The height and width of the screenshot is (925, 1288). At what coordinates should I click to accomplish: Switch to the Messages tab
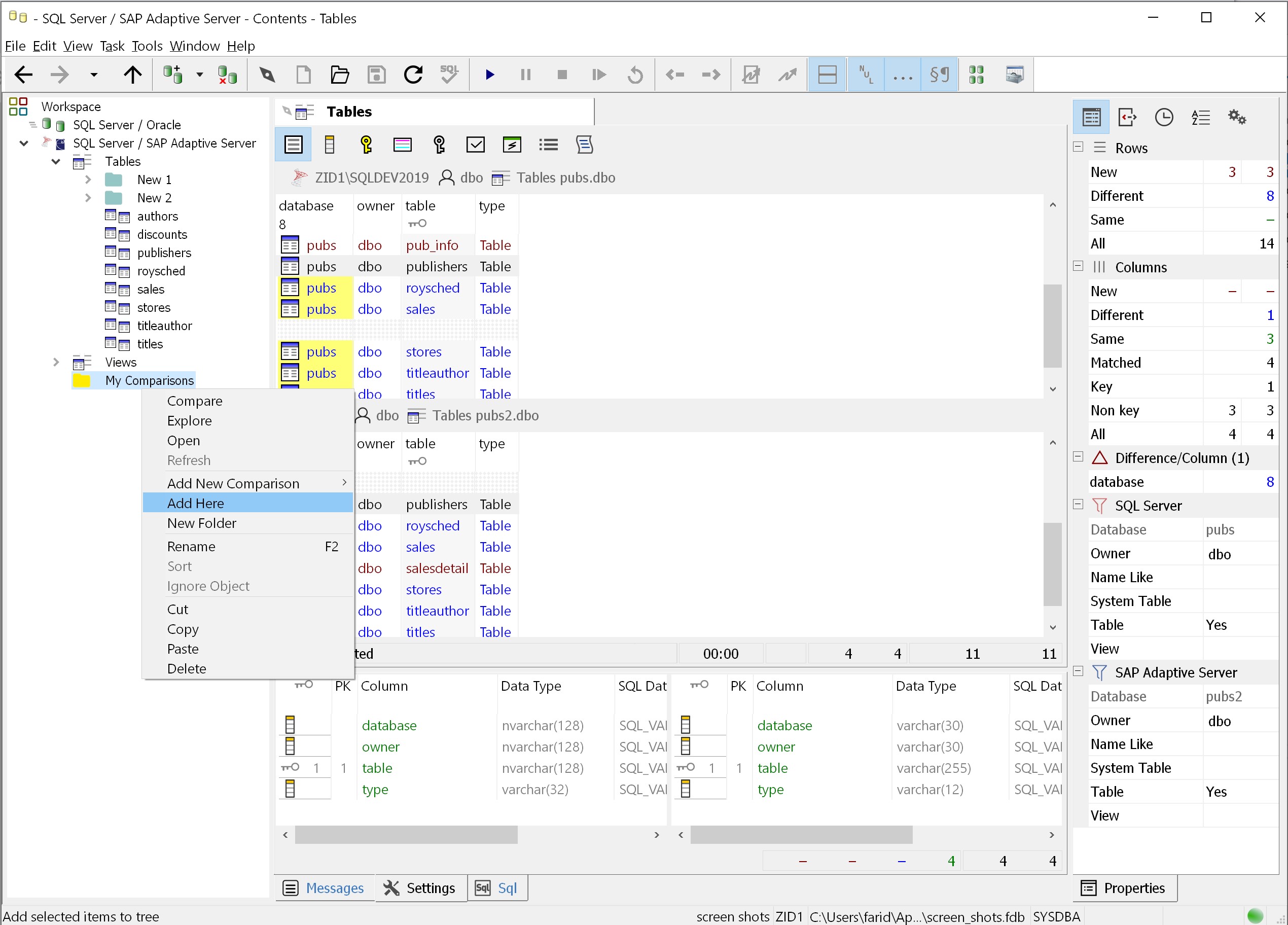(x=325, y=888)
